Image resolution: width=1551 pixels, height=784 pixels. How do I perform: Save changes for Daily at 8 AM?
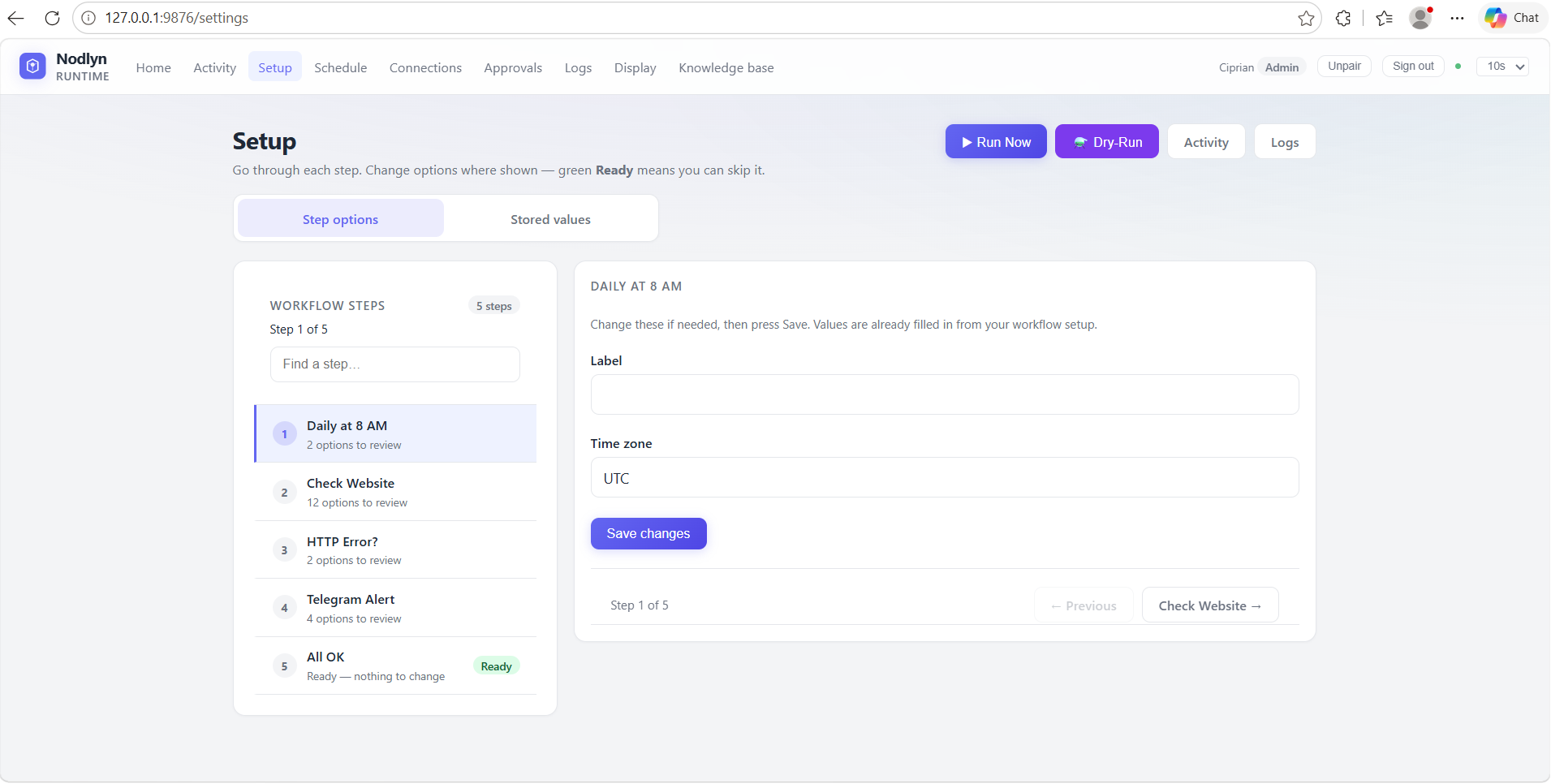click(648, 533)
